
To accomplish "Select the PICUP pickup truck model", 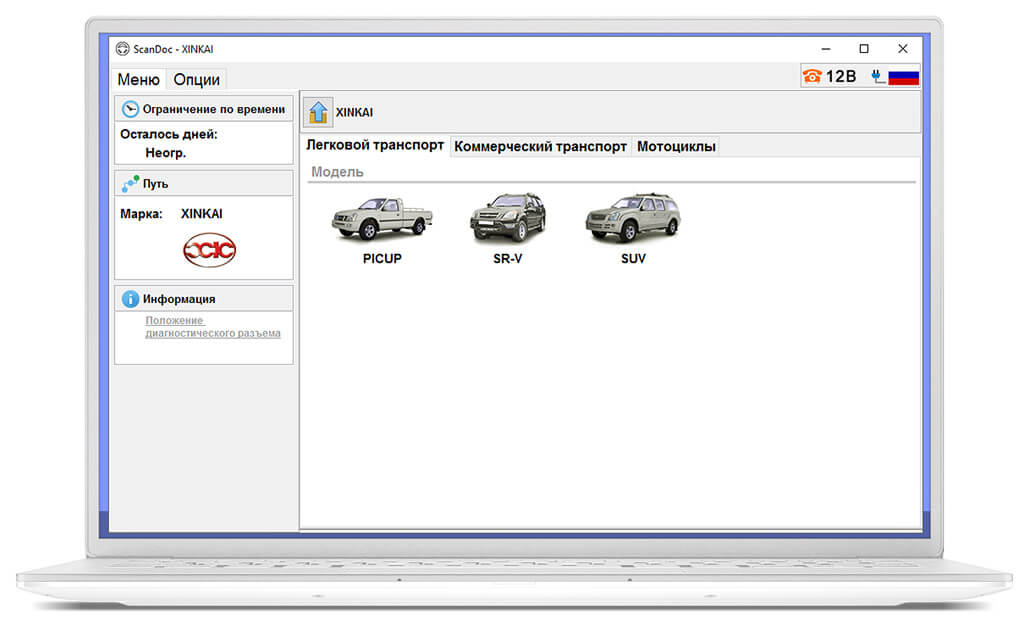I will (382, 219).
